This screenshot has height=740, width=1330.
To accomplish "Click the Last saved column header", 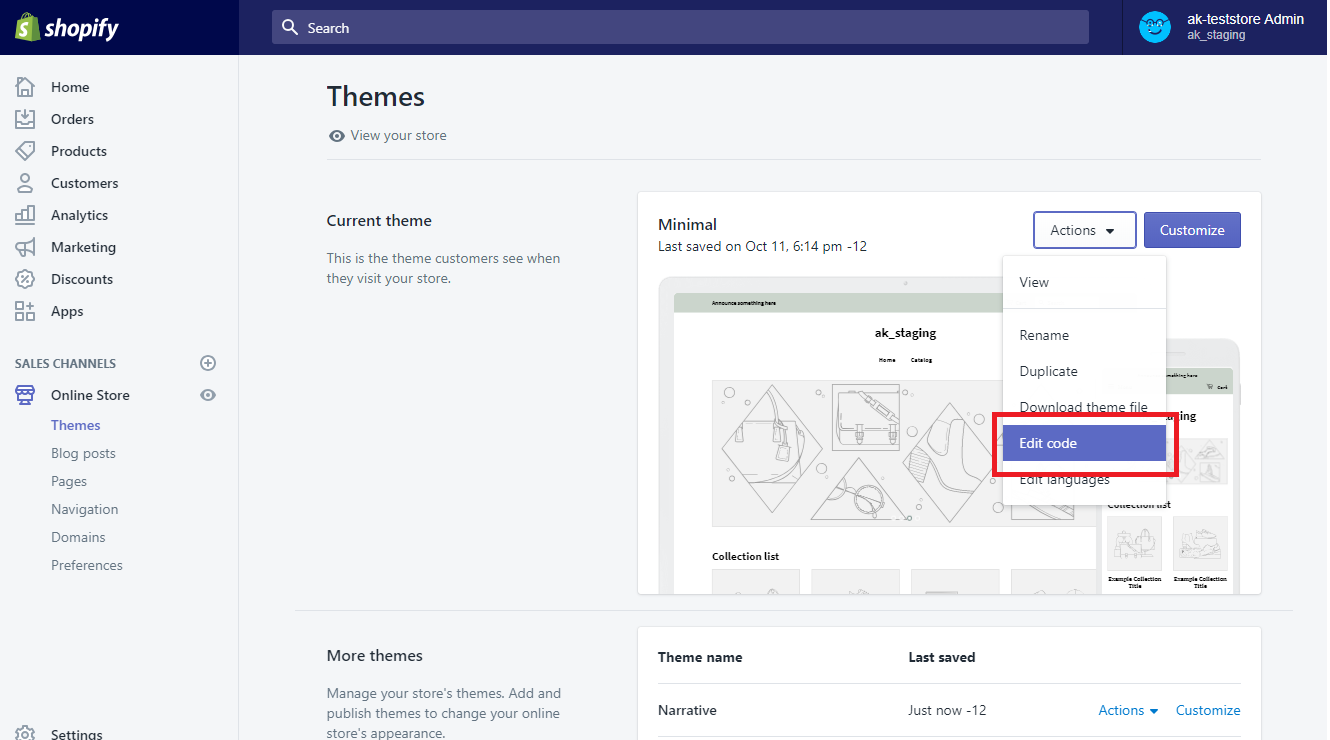I will coord(942,657).
